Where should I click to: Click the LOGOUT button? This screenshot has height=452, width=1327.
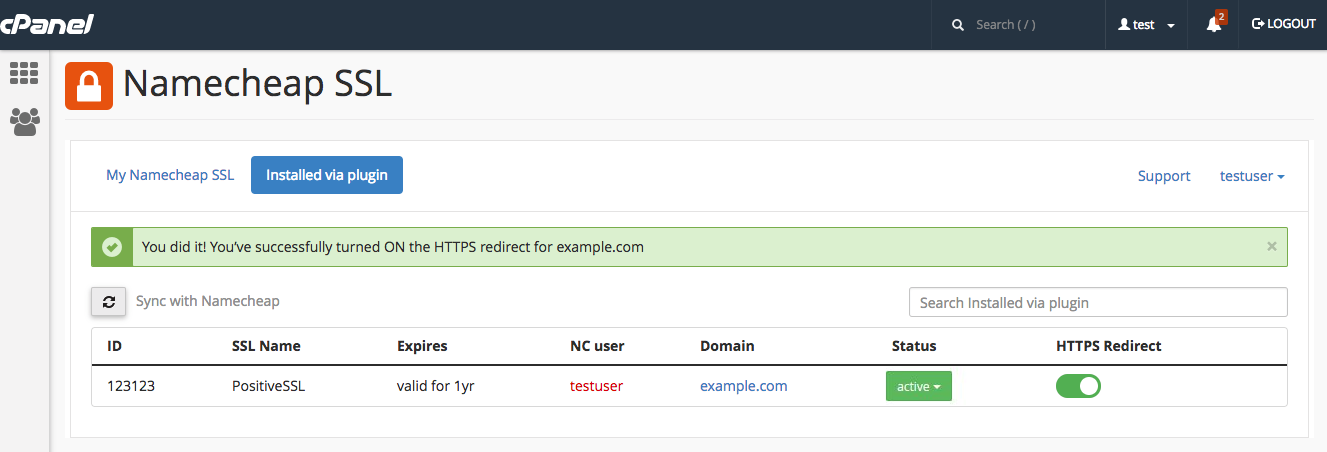coord(1284,24)
